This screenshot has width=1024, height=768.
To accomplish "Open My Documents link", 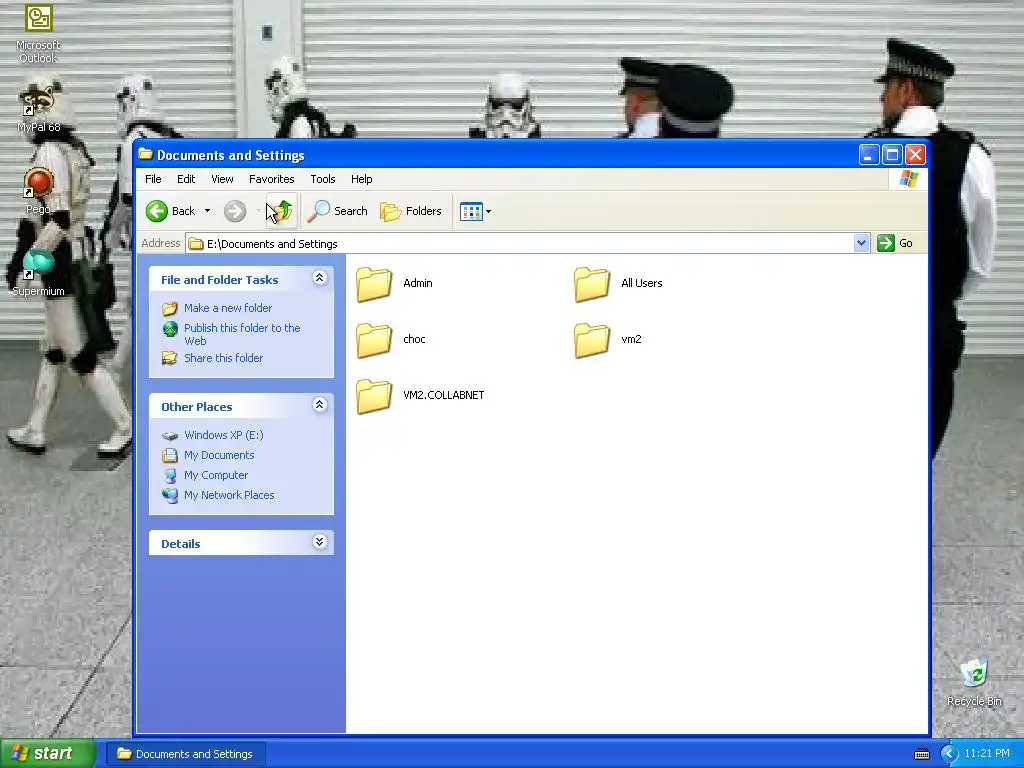I will (219, 455).
